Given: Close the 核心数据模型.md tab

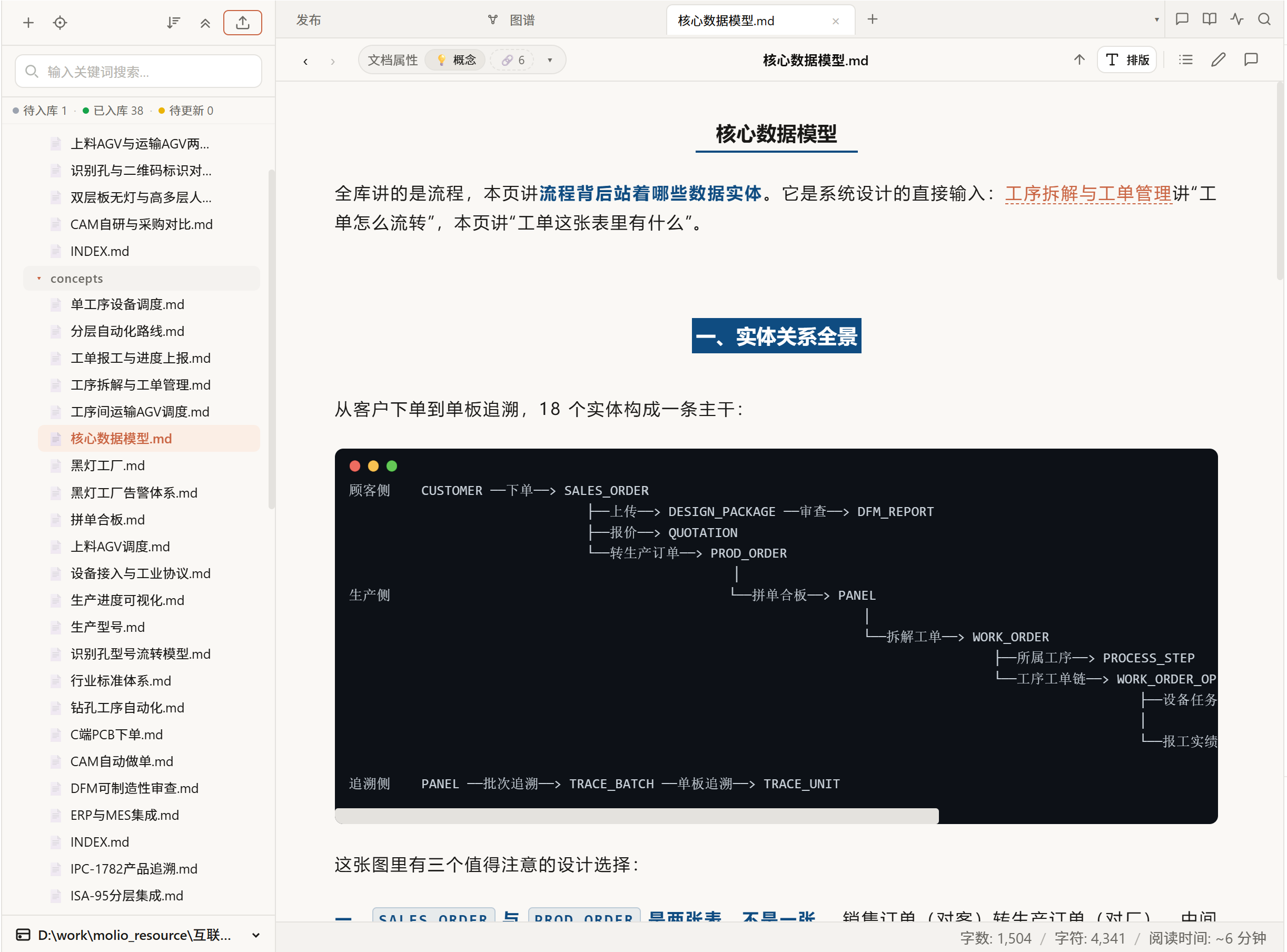Looking at the screenshot, I should pyautogui.click(x=836, y=21).
